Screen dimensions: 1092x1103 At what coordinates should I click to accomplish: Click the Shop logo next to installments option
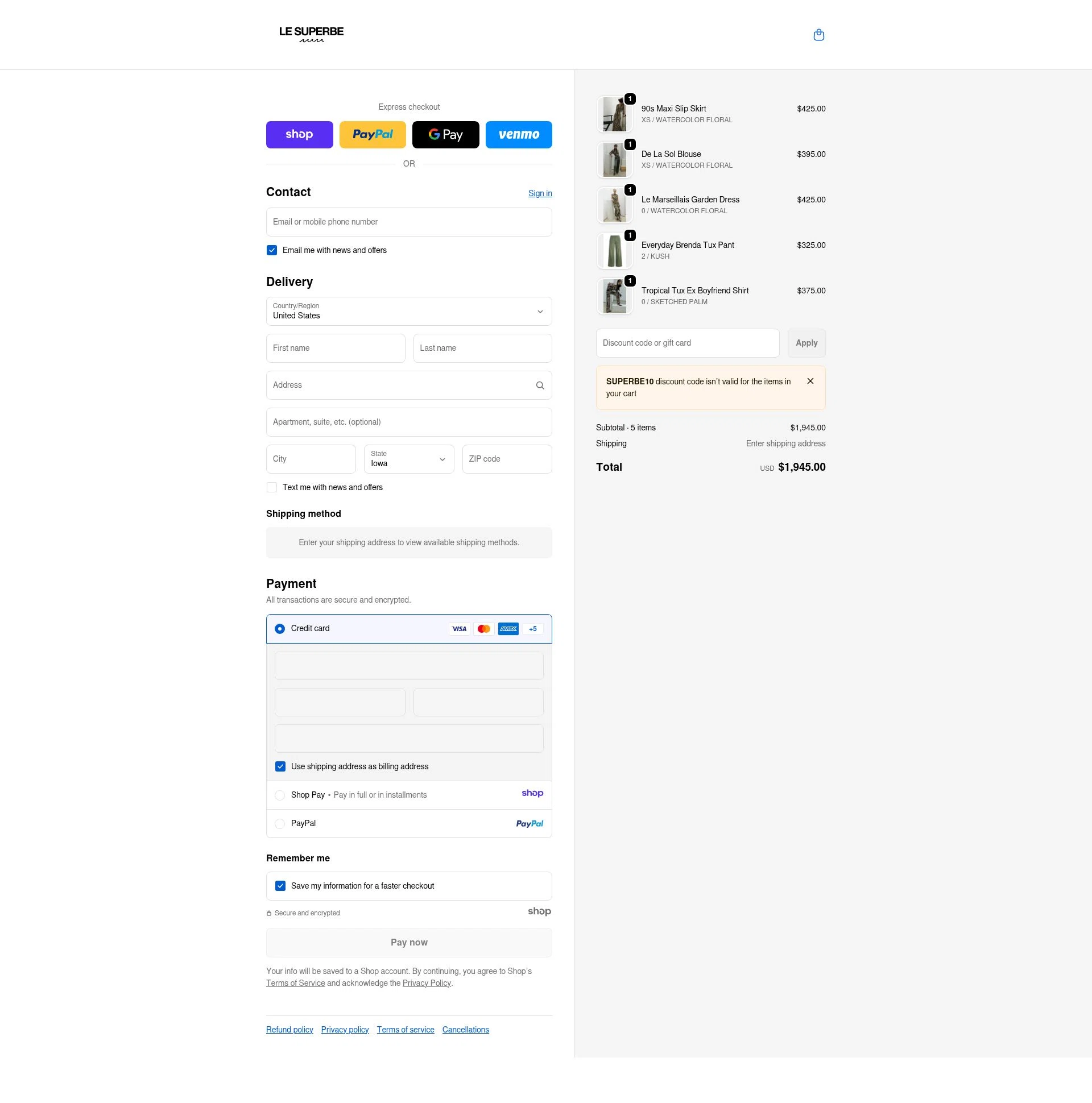[x=532, y=793]
